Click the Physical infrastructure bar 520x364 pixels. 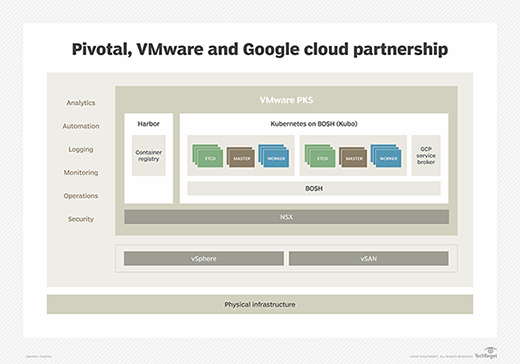(x=260, y=304)
